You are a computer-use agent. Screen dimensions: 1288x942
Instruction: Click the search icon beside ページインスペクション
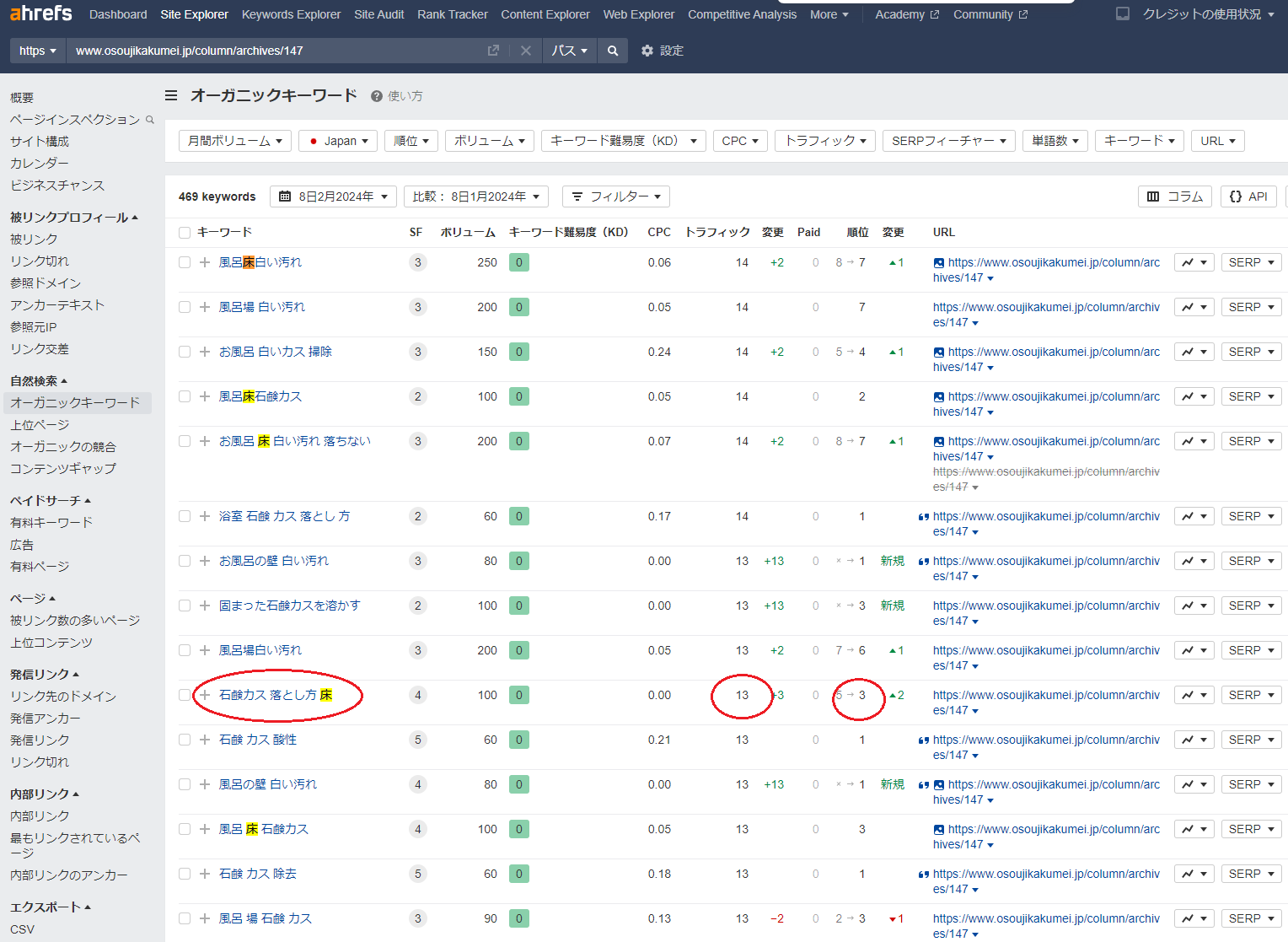pos(150,120)
